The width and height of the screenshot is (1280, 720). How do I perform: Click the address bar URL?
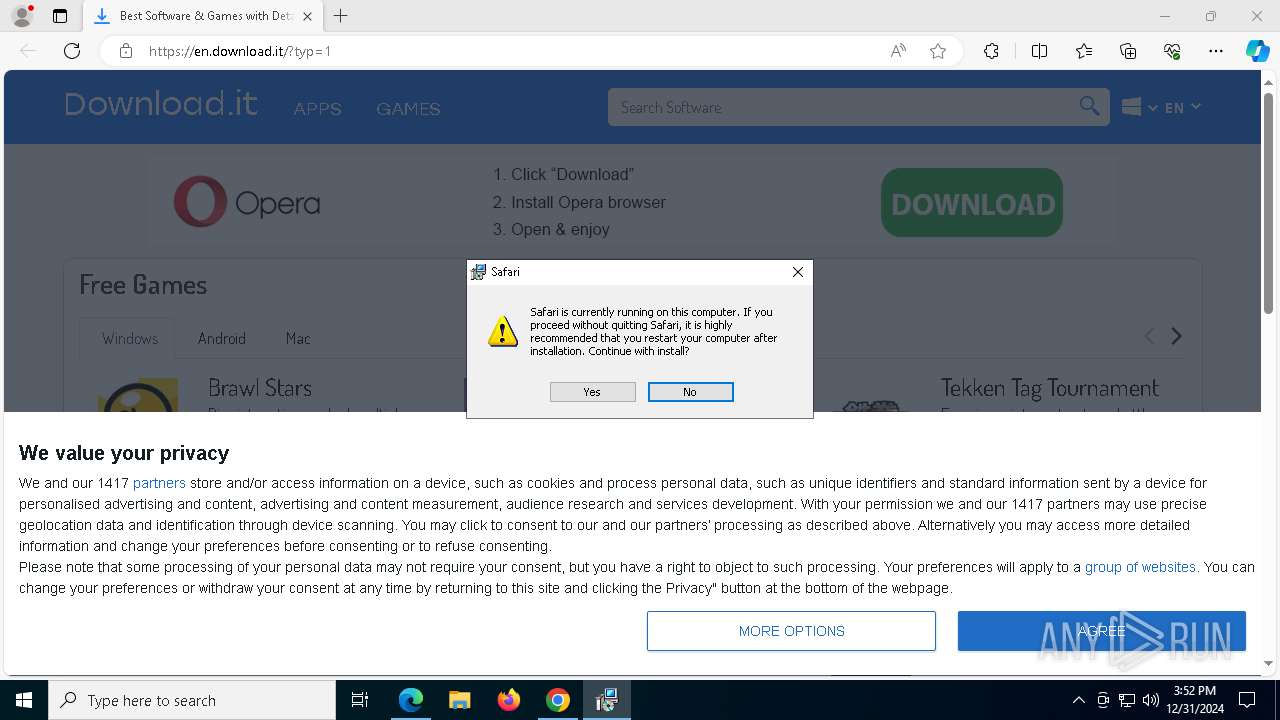click(x=240, y=51)
